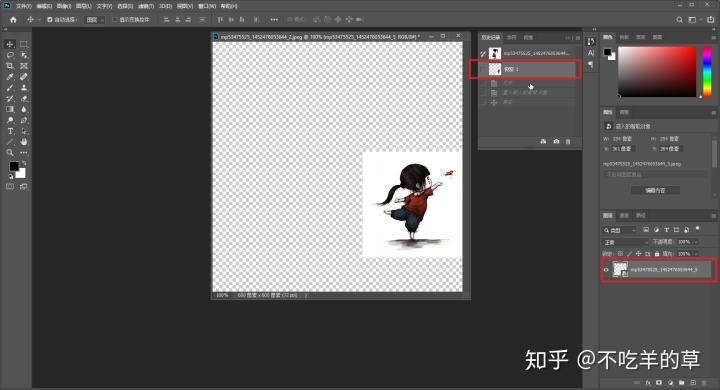Select the Horizontal Type tool
720x390 pixels.
10,131
